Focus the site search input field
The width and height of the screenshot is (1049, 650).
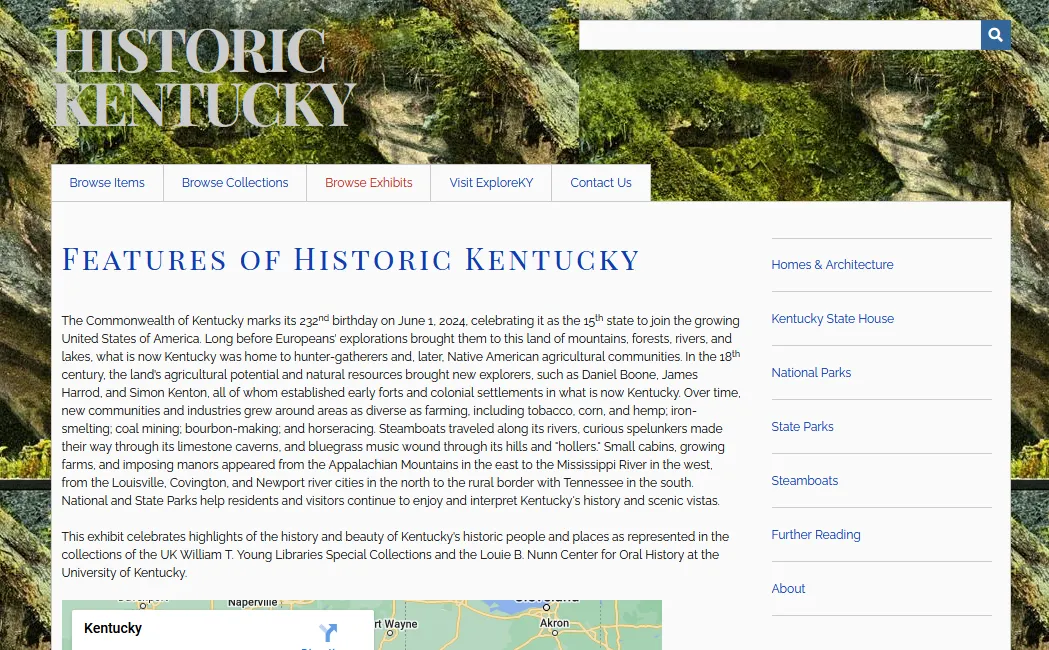[x=780, y=35]
